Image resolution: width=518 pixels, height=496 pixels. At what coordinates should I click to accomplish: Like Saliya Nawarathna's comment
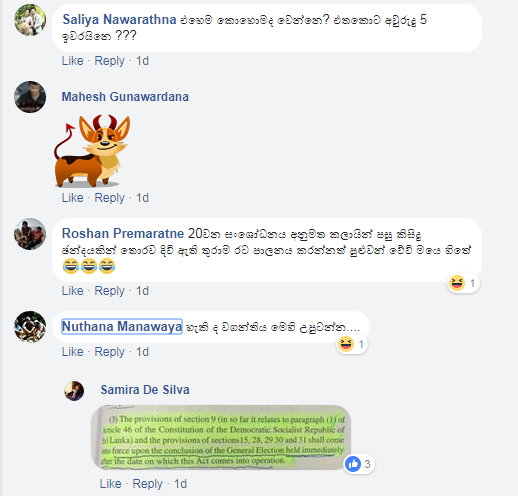point(72,61)
